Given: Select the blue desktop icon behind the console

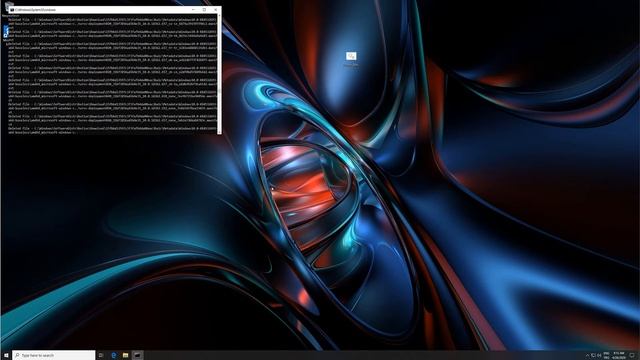Looking at the screenshot, I should click(x=6, y=32).
